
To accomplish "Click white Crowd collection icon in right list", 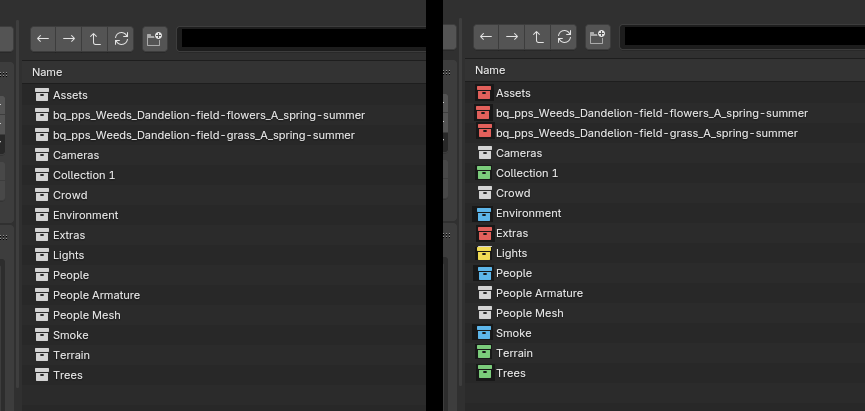I will [x=484, y=193].
